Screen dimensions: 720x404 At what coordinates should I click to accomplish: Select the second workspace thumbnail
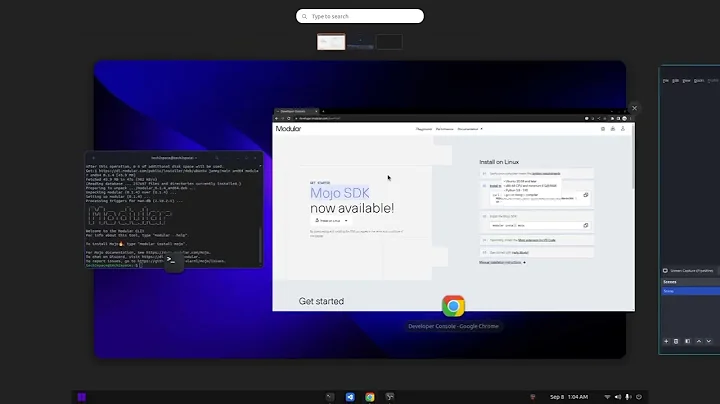(x=360, y=42)
